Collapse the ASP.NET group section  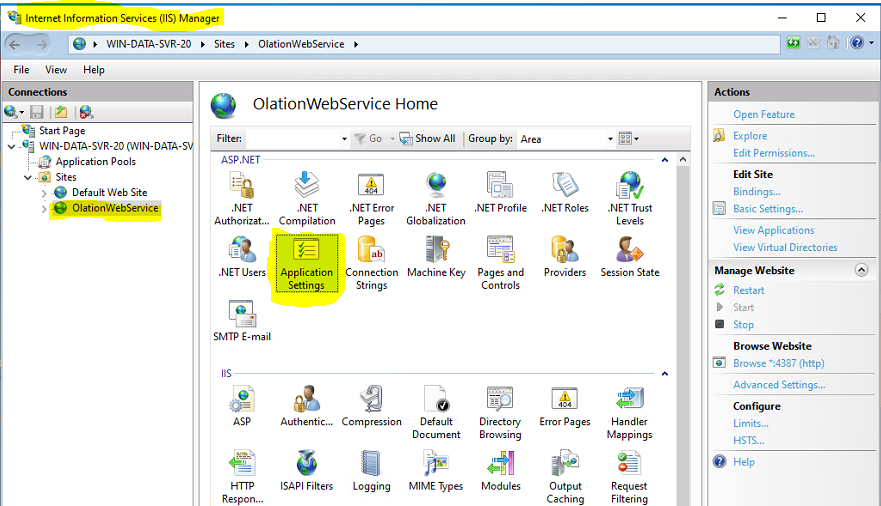click(x=665, y=160)
